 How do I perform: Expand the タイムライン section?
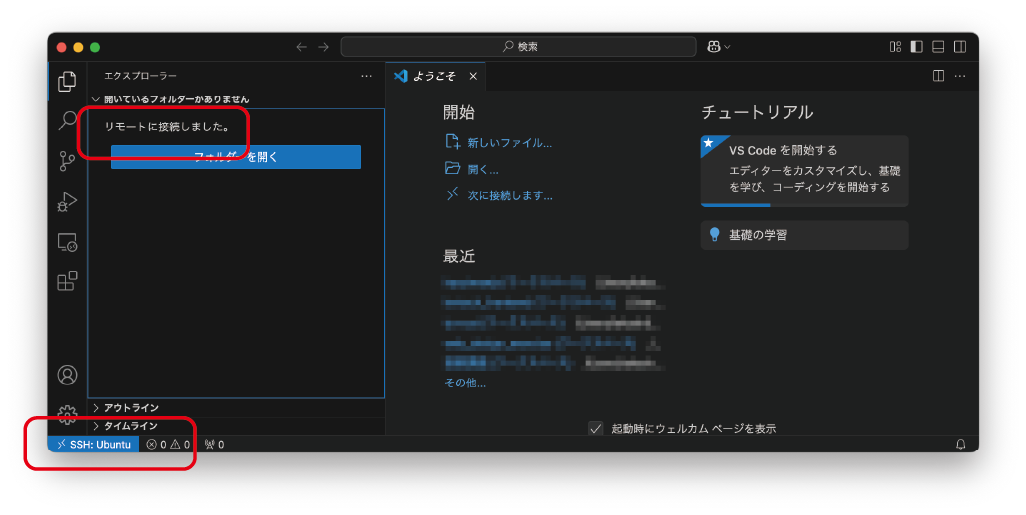[236, 426]
